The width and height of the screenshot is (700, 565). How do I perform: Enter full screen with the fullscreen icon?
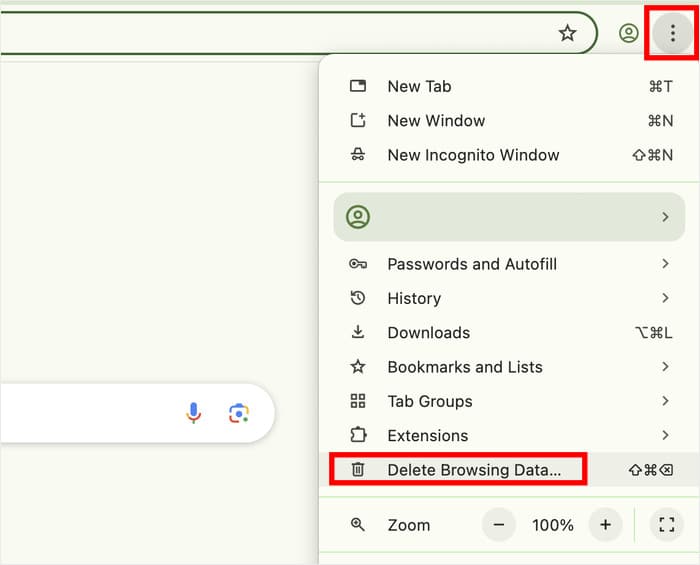(x=667, y=524)
